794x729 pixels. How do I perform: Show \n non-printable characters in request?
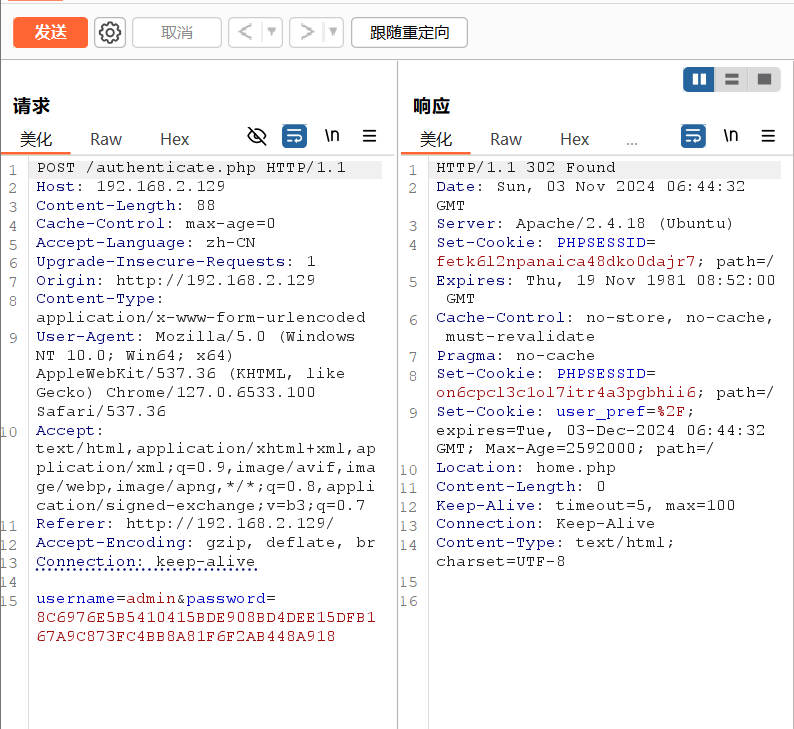click(x=331, y=136)
